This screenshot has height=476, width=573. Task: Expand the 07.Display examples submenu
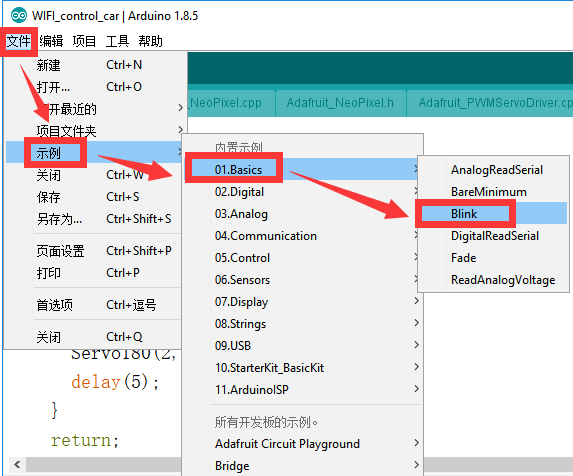click(x=303, y=302)
